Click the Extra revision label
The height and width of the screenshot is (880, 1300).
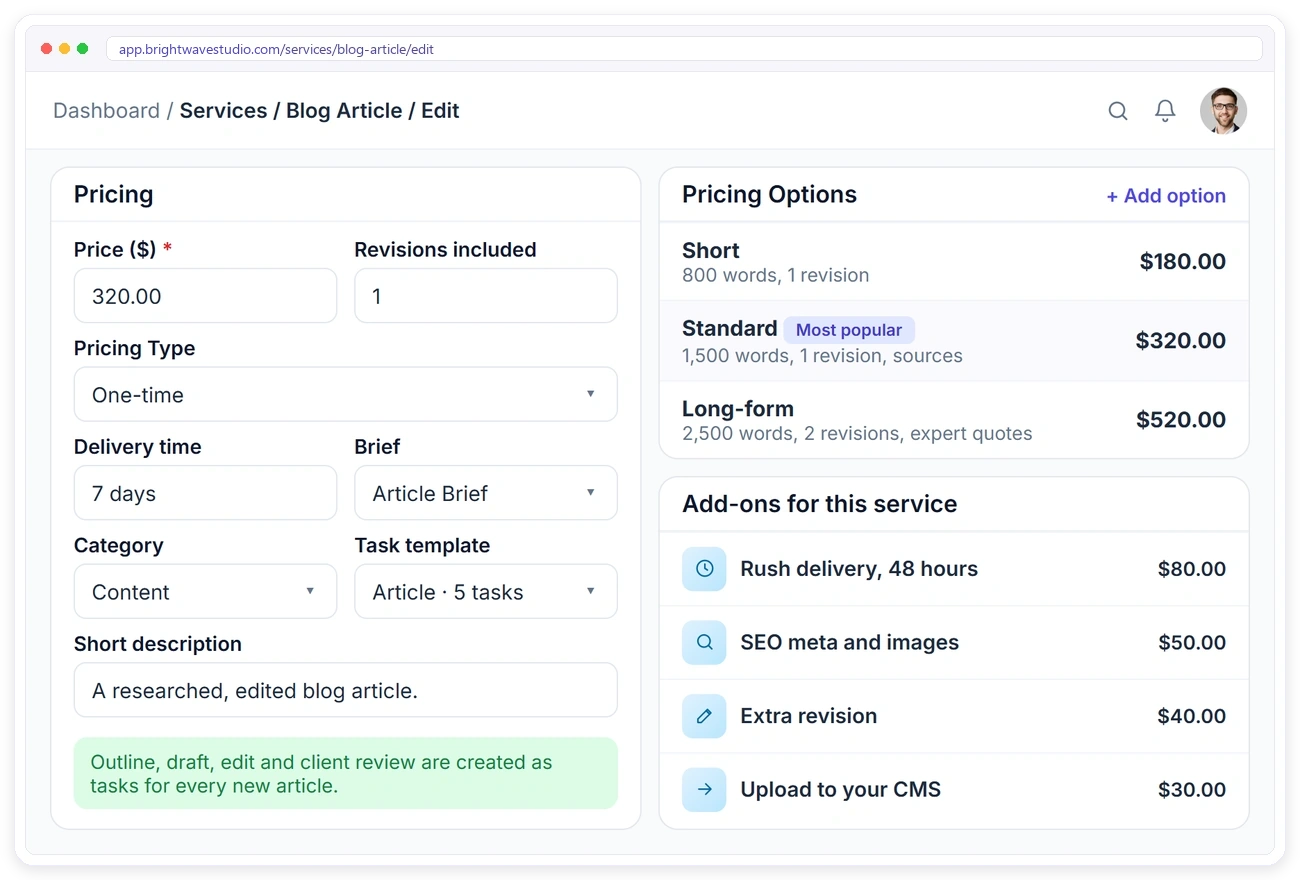tap(808, 716)
